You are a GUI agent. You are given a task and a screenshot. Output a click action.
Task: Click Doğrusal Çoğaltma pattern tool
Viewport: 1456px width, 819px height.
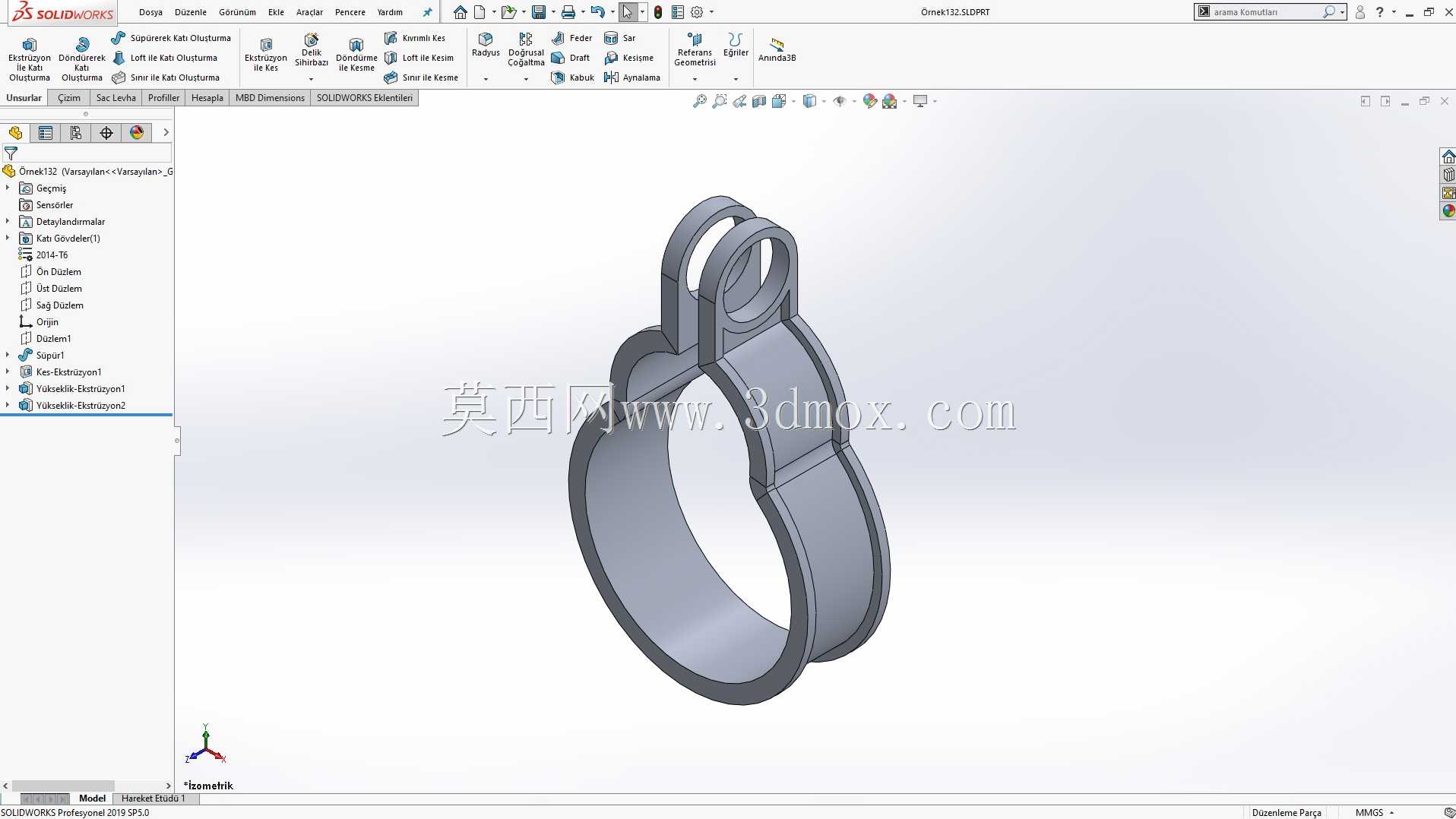(526, 50)
